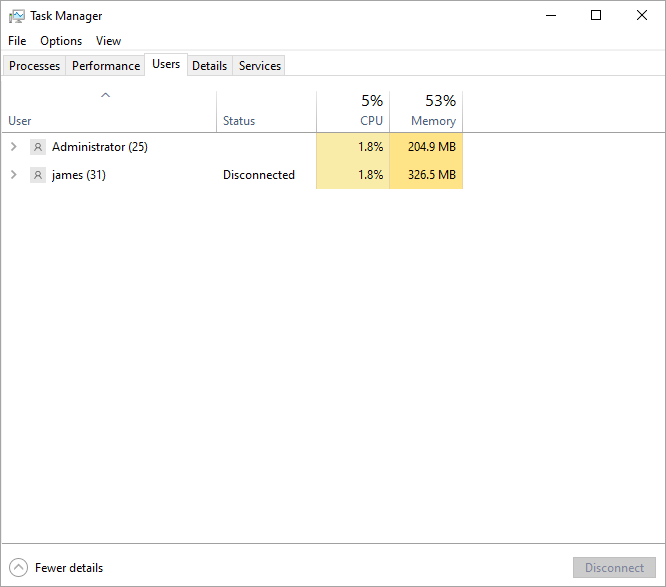Sort by the Memory column header
Screen dimensions: 666x587
426,111
